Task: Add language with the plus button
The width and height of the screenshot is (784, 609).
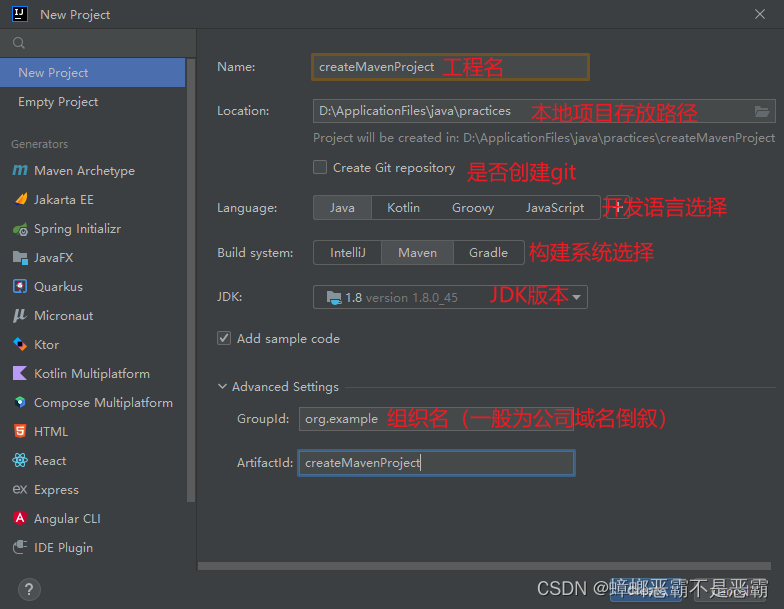Action: coord(618,208)
